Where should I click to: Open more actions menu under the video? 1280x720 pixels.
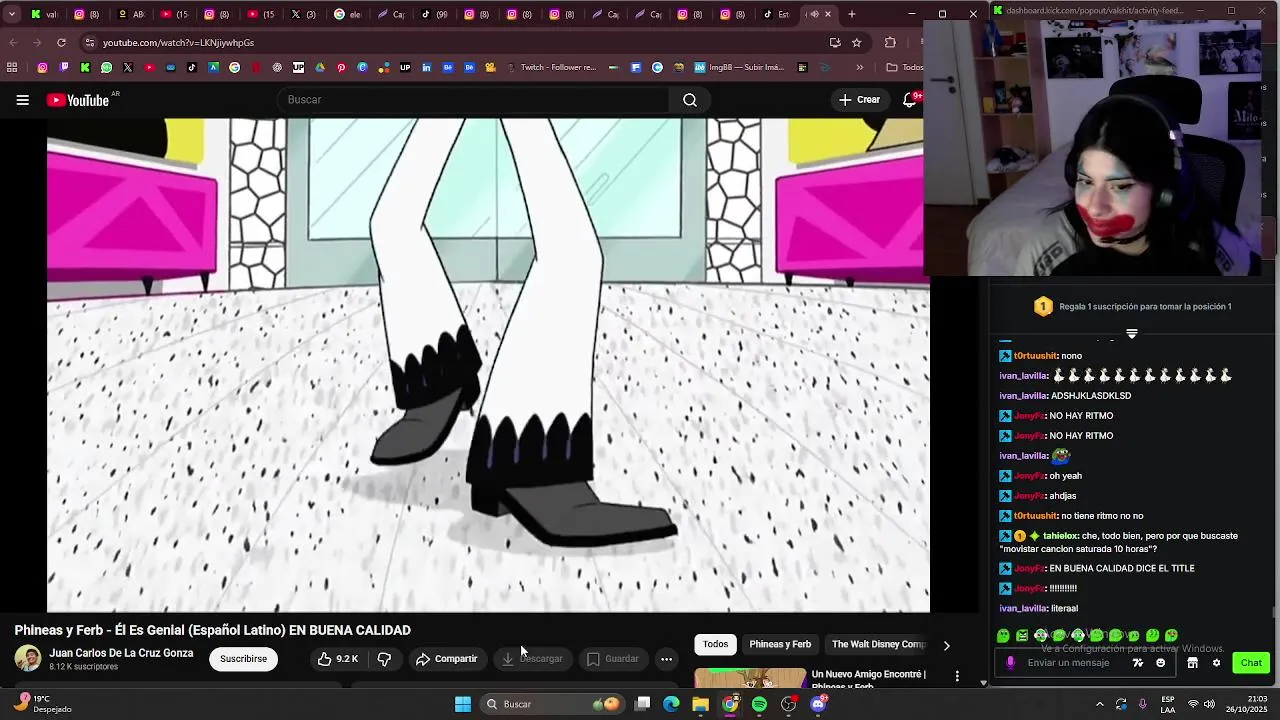point(666,659)
